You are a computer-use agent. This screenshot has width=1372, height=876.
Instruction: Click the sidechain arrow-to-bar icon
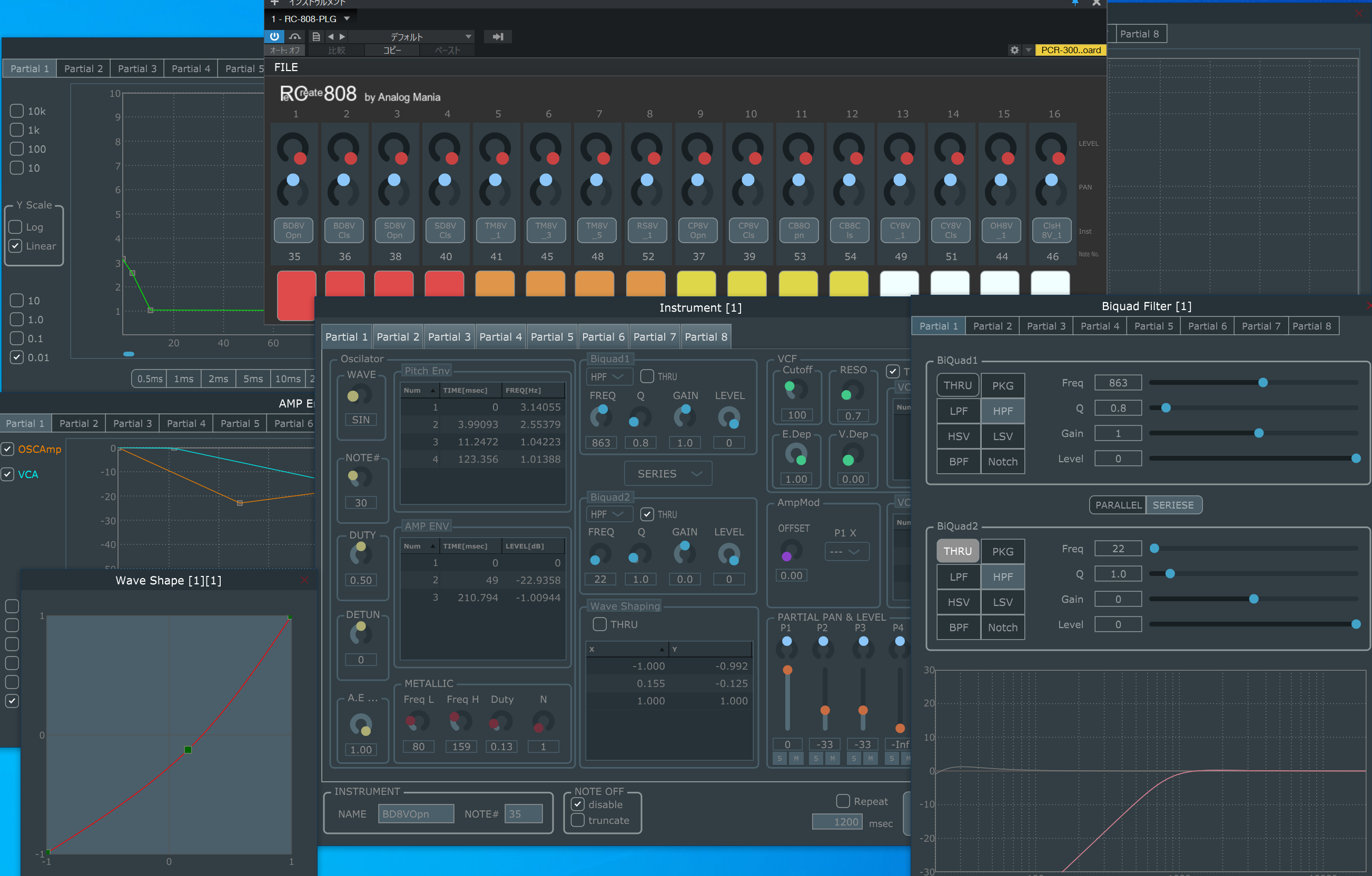497,36
